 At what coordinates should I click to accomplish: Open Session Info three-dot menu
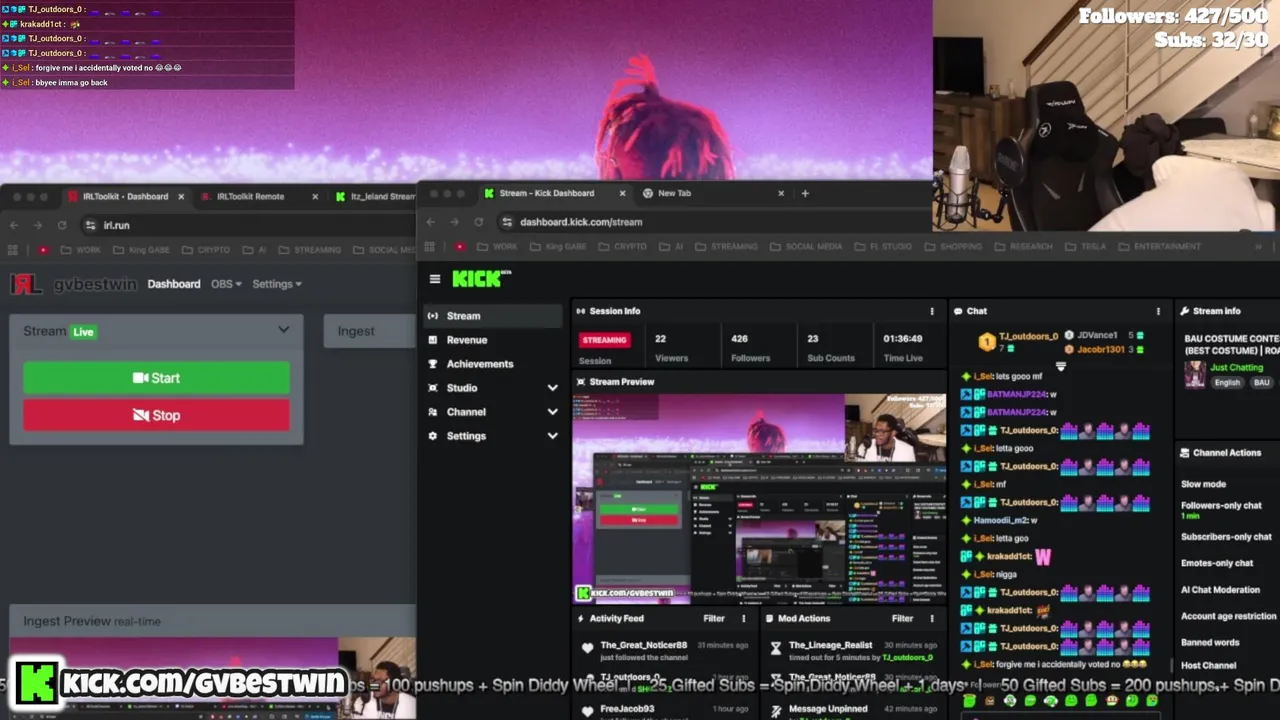point(932,311)
